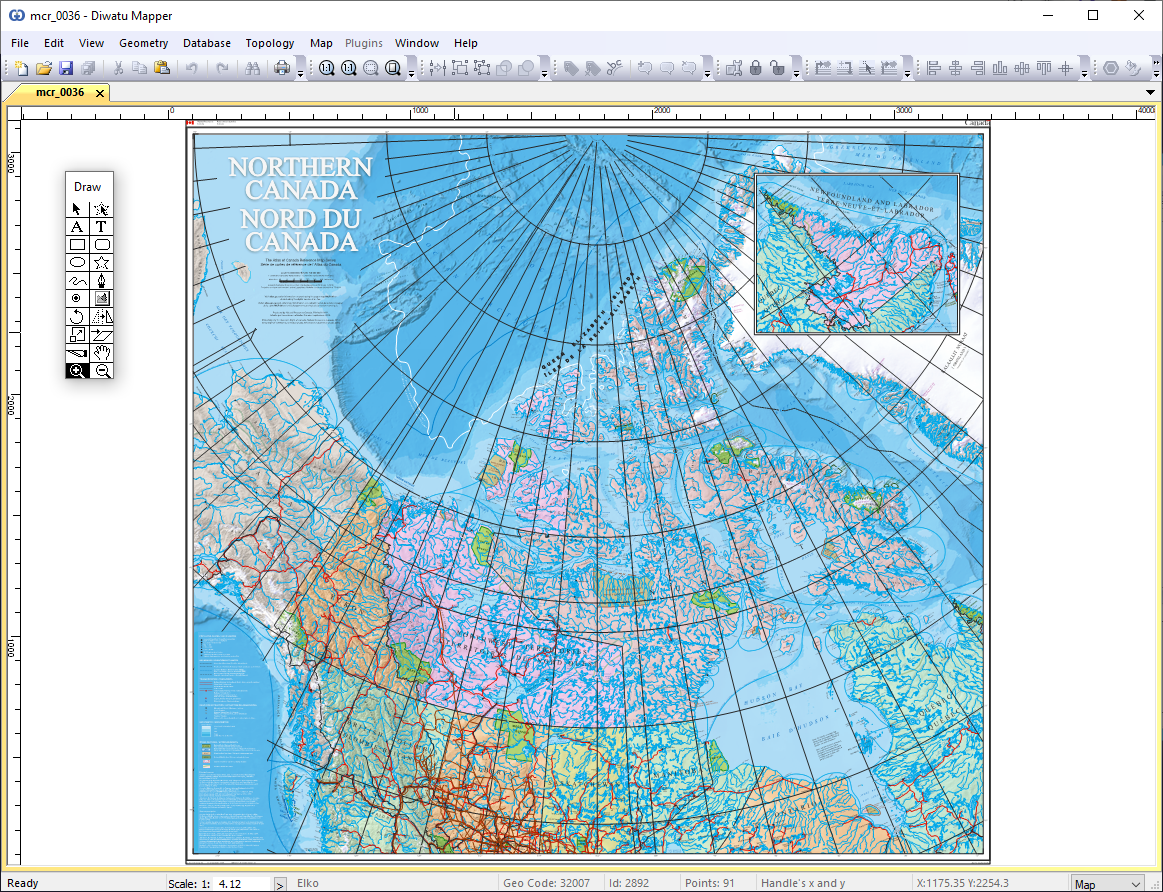The width and height of the screenshot is (1163, 892).
Task: Open the panel list dropdown at tab bar right
Action: 1148,92
